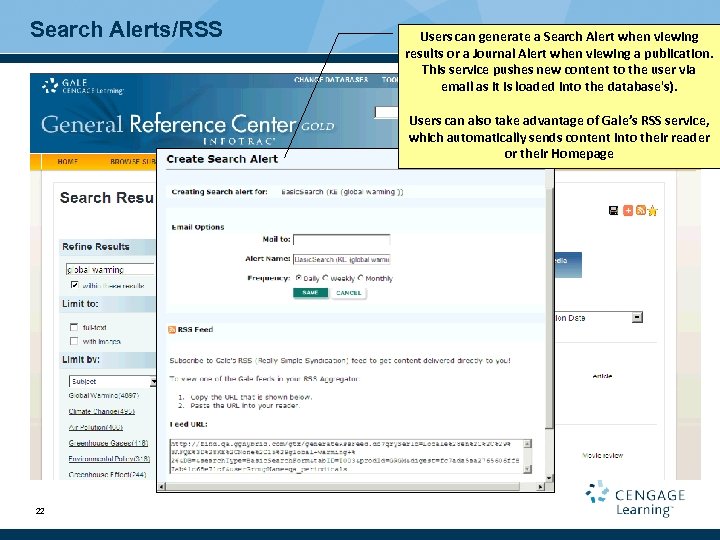Click the dialog scroll-left arrow

tap(162, 486)
